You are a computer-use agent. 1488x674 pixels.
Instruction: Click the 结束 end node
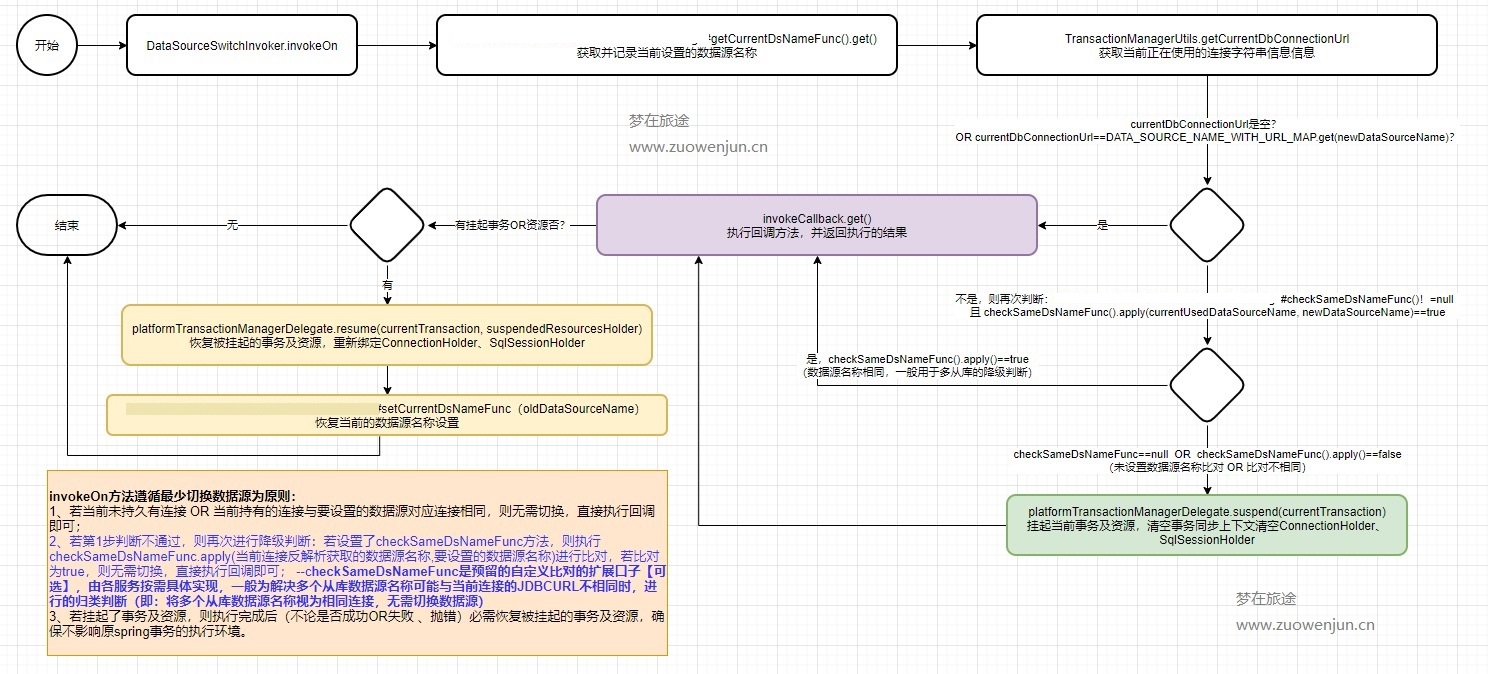tap(67, 225)
